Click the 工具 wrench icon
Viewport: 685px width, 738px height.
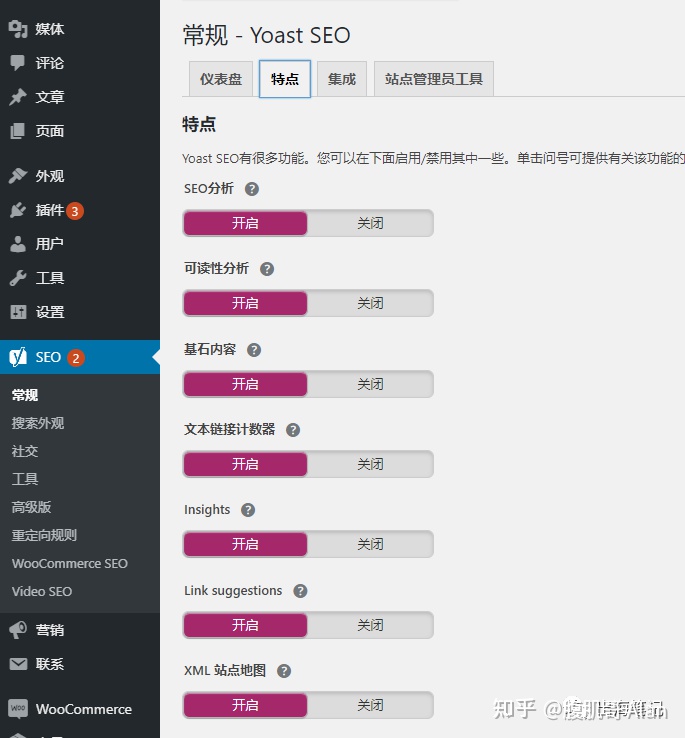(18, 278)
